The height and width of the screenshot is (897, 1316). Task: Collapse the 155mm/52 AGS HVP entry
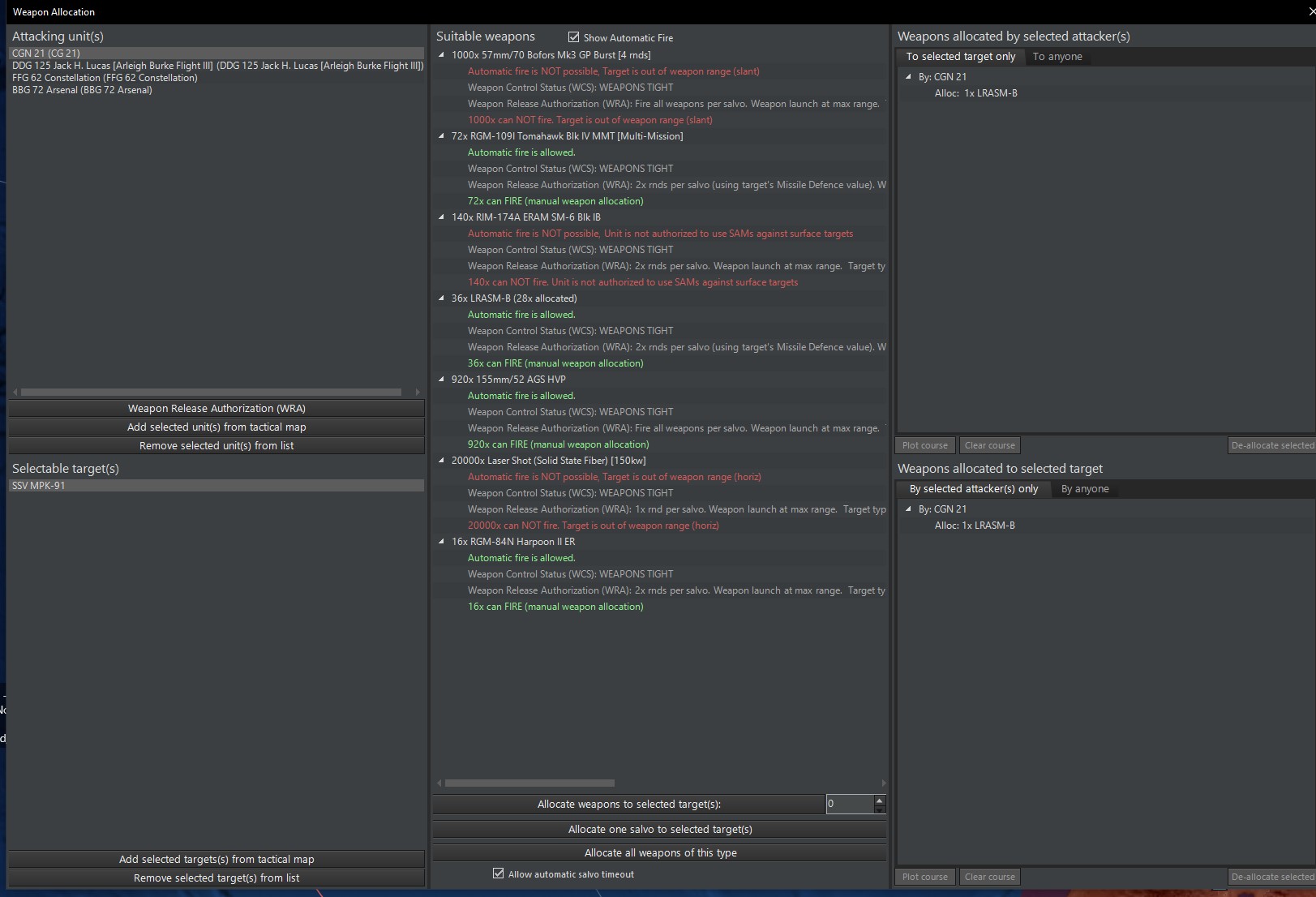[442, 380]
